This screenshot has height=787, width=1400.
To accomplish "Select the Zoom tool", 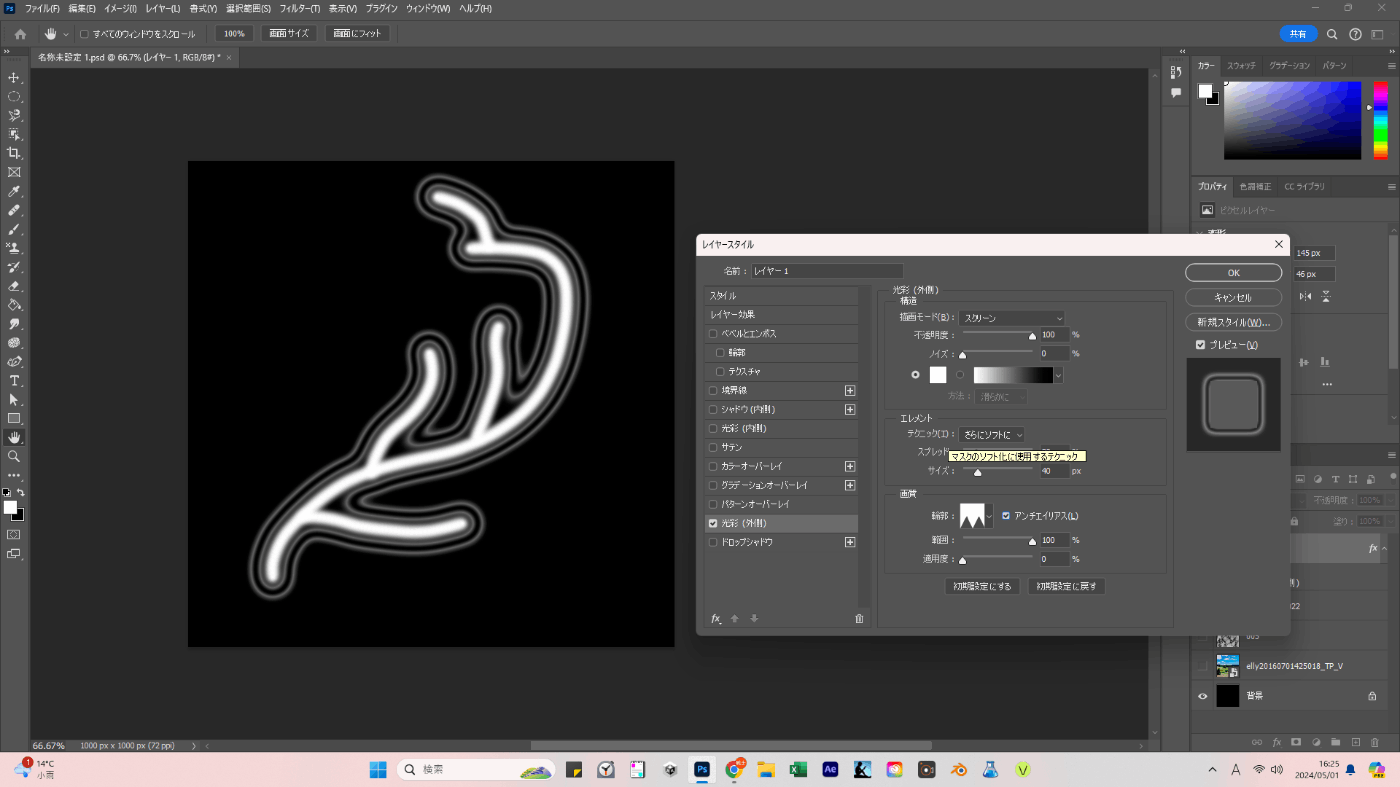I will [14, 456].
